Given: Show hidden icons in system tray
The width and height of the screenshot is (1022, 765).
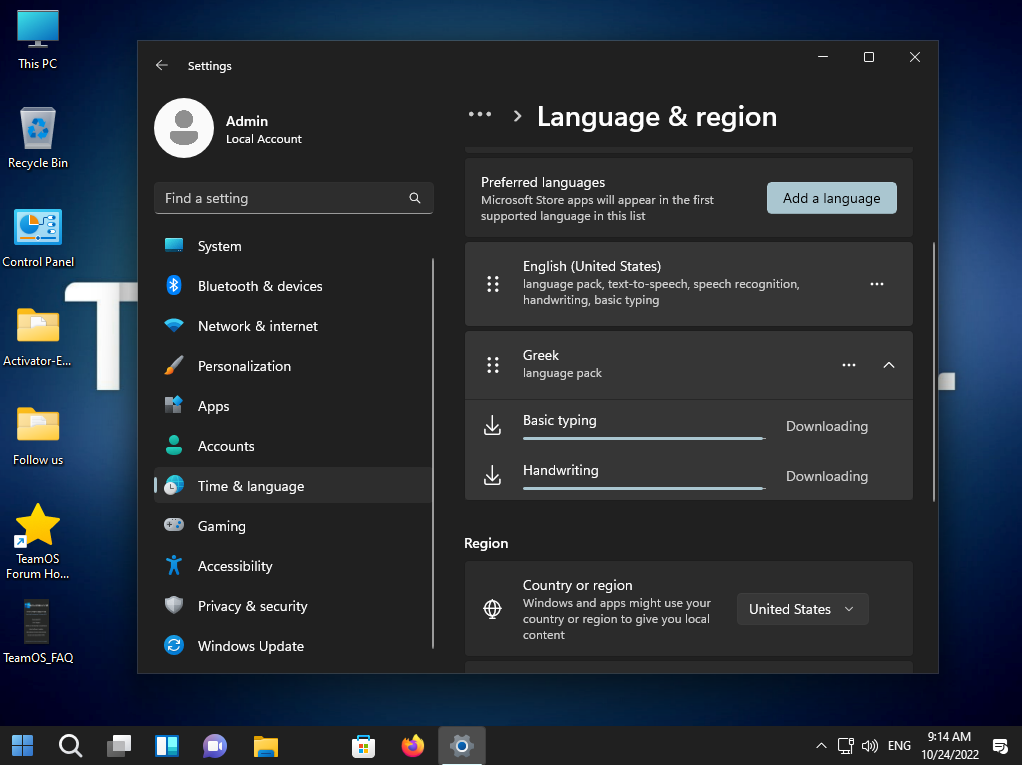Looking at the screenshot, I should coord(821,746).
